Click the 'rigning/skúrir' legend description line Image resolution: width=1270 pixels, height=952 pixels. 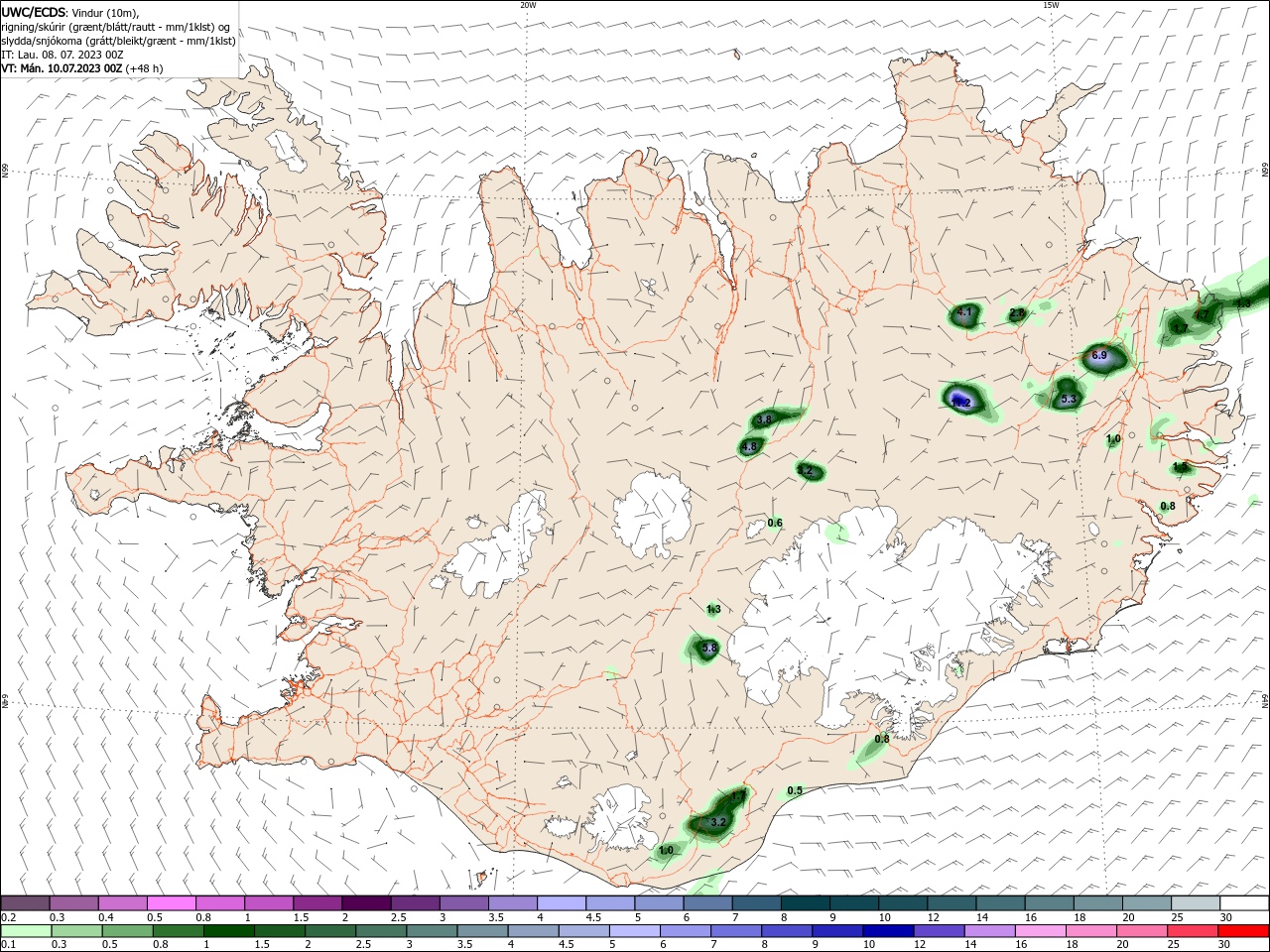click(115, 27)
